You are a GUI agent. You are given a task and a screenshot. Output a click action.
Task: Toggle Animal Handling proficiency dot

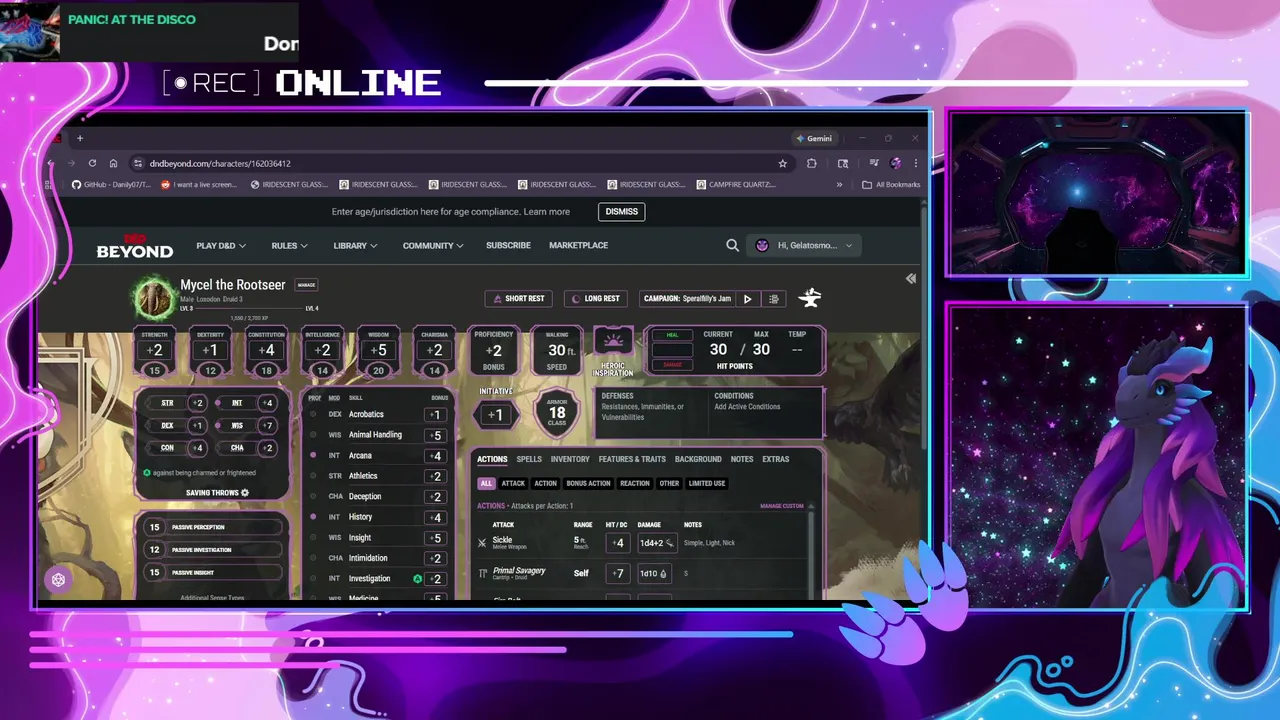[x=313, y=435]
